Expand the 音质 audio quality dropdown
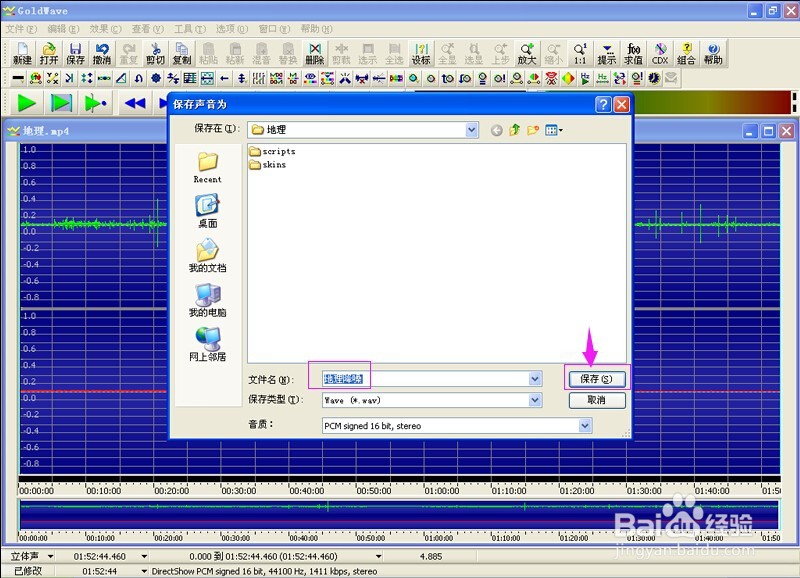This screenshot has width=800, height=578. 585,425
